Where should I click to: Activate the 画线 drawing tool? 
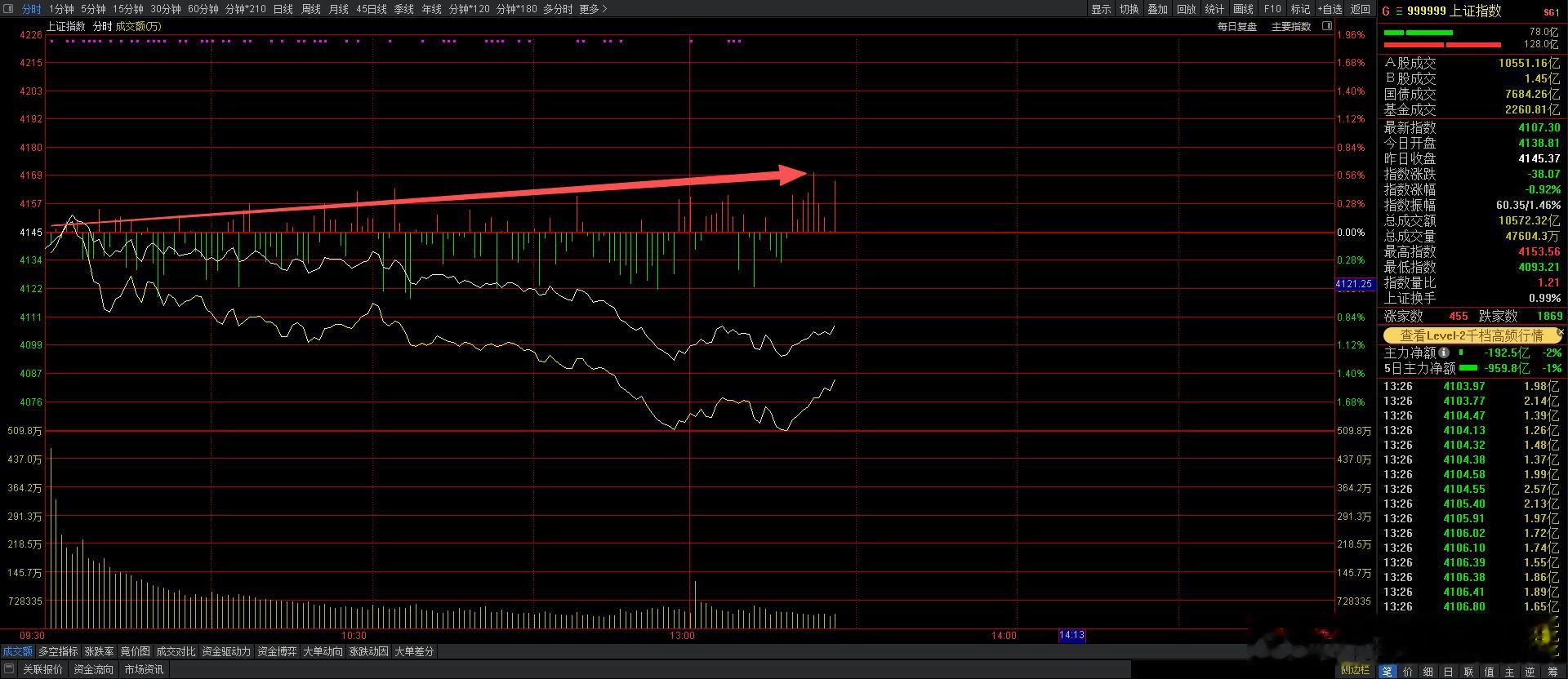1244,9
